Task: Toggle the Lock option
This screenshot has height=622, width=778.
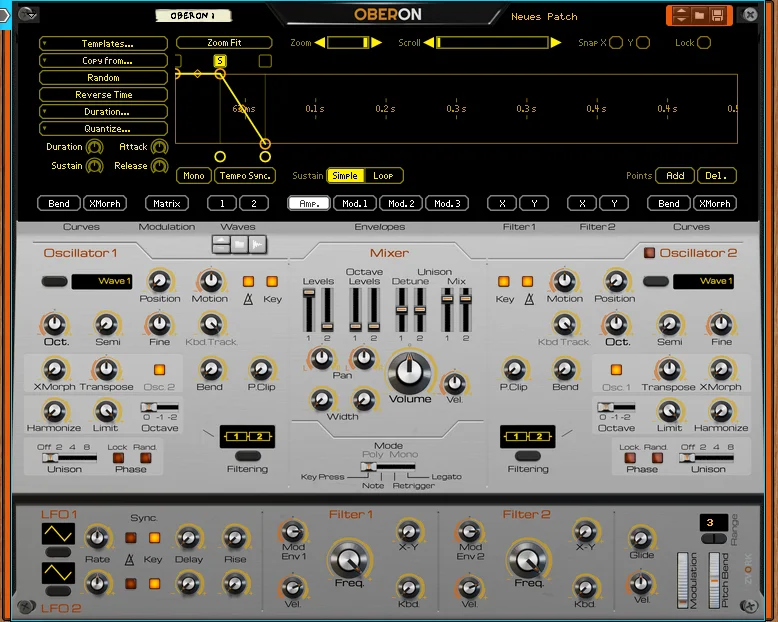Action: pyautogui.click(x=704, y=43)
